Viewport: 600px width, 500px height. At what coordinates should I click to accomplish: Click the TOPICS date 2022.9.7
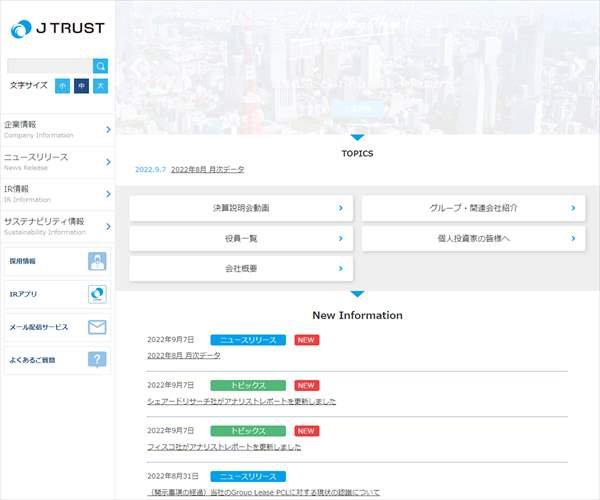tap(151, 169)
